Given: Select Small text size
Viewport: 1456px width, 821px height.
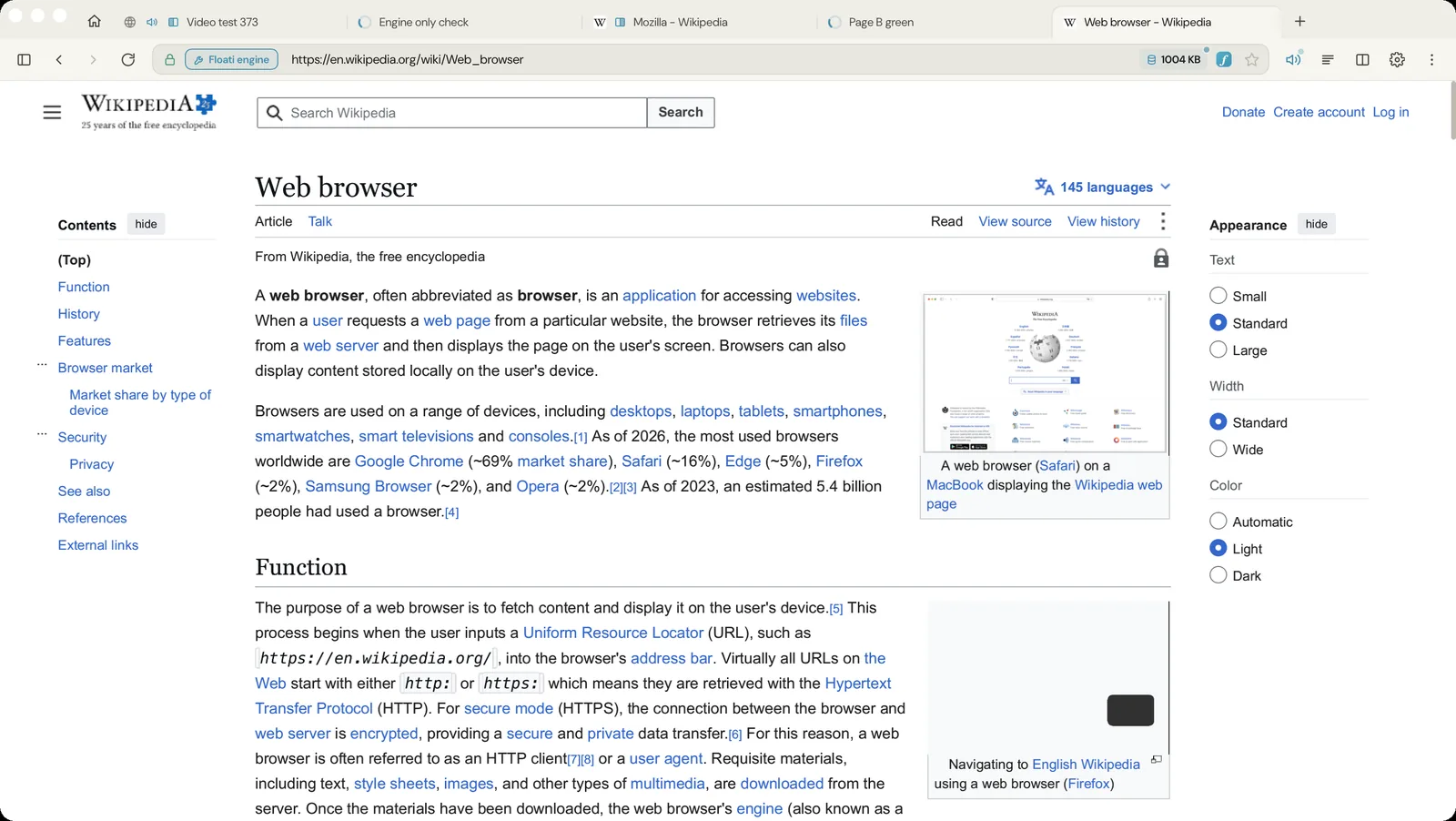Looking at the screenshot, I should point(1218,295).
